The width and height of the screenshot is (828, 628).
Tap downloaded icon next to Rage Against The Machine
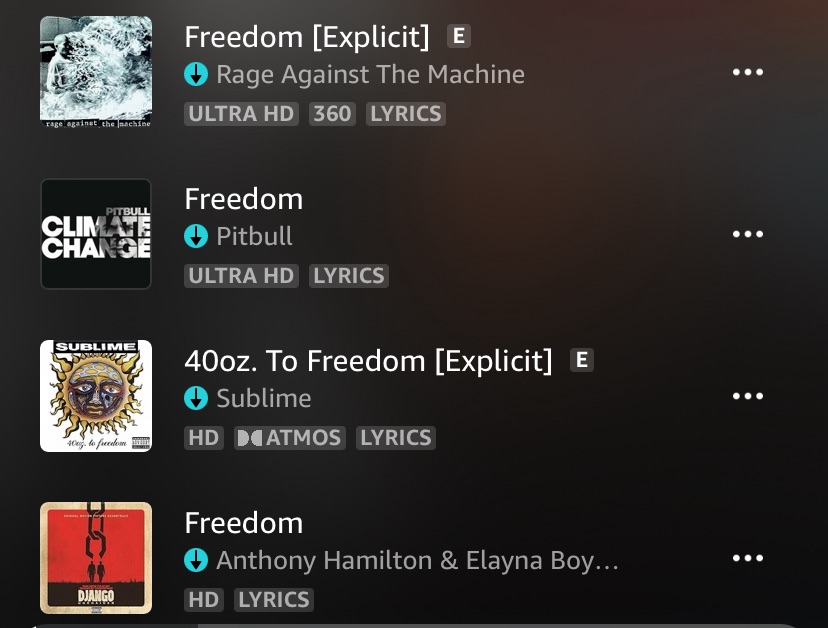[196, 74]
